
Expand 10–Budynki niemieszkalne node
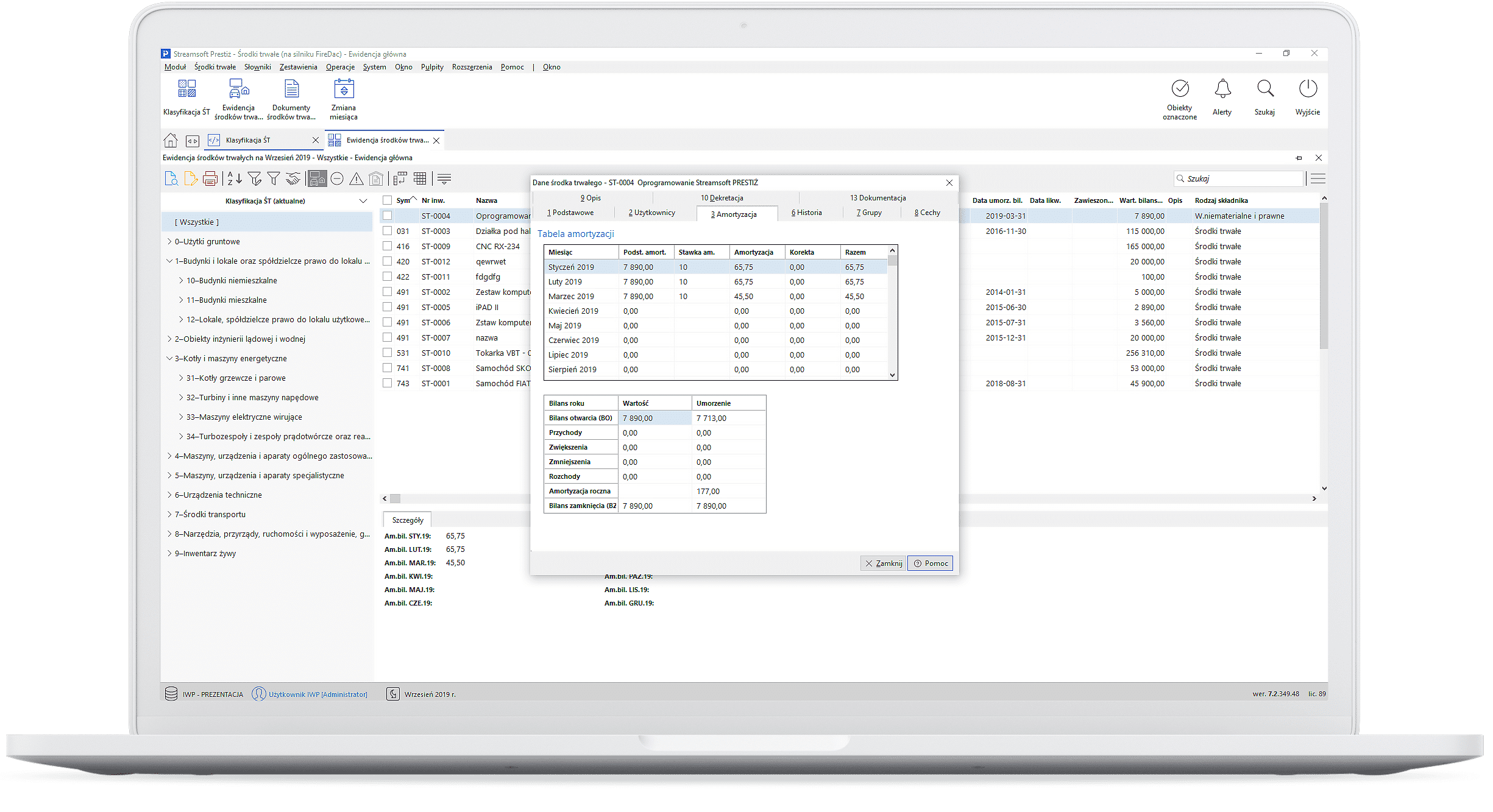coord(181,281)
